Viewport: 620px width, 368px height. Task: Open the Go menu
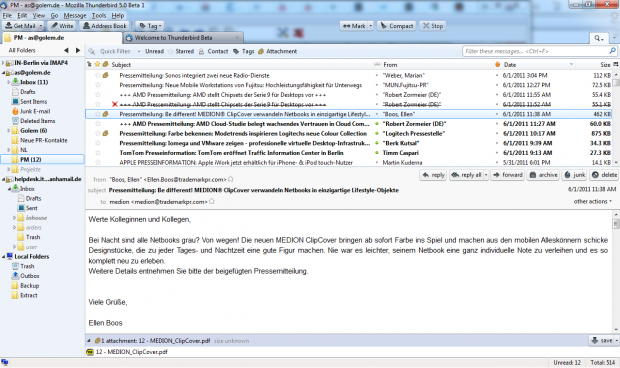coord(54,15)
